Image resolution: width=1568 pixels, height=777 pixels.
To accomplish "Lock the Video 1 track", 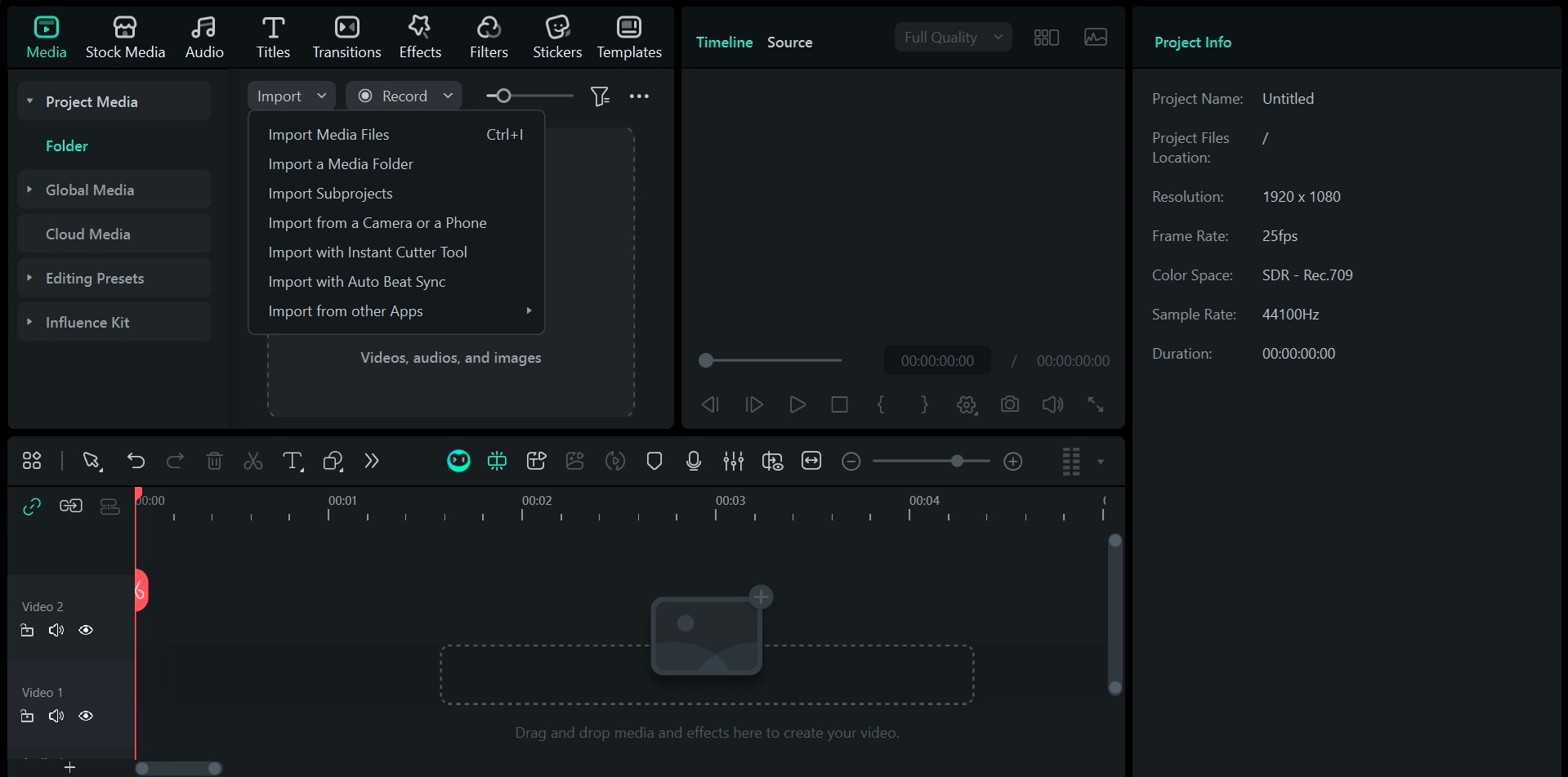I will point(27,716).
